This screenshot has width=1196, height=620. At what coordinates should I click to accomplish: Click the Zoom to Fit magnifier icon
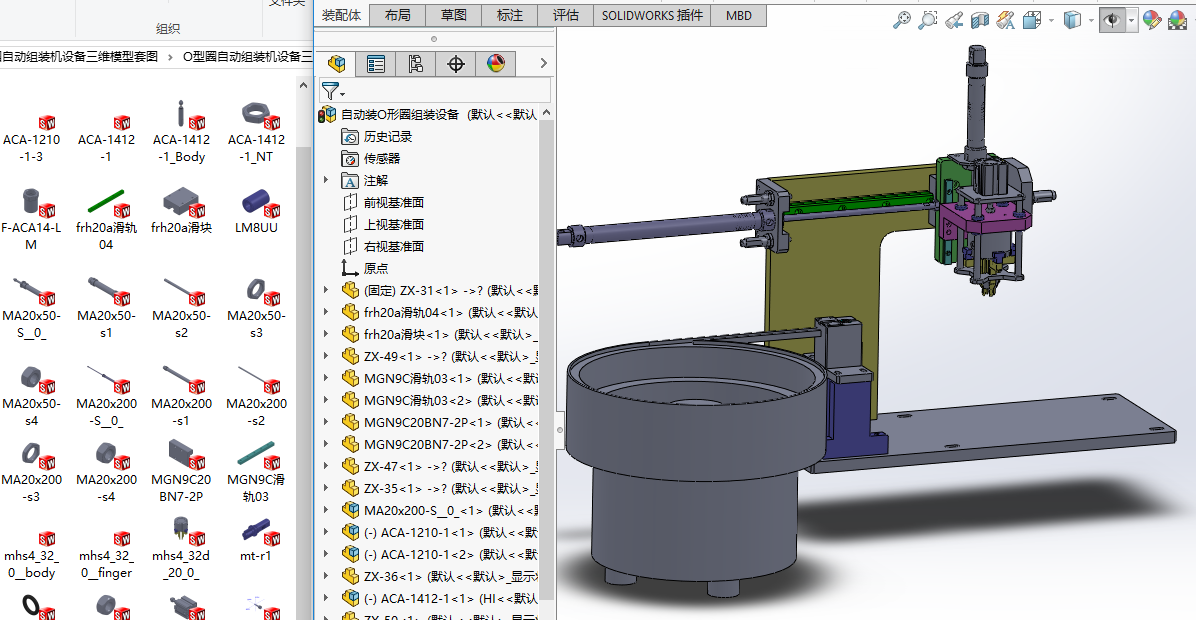(x=902, y=19)
